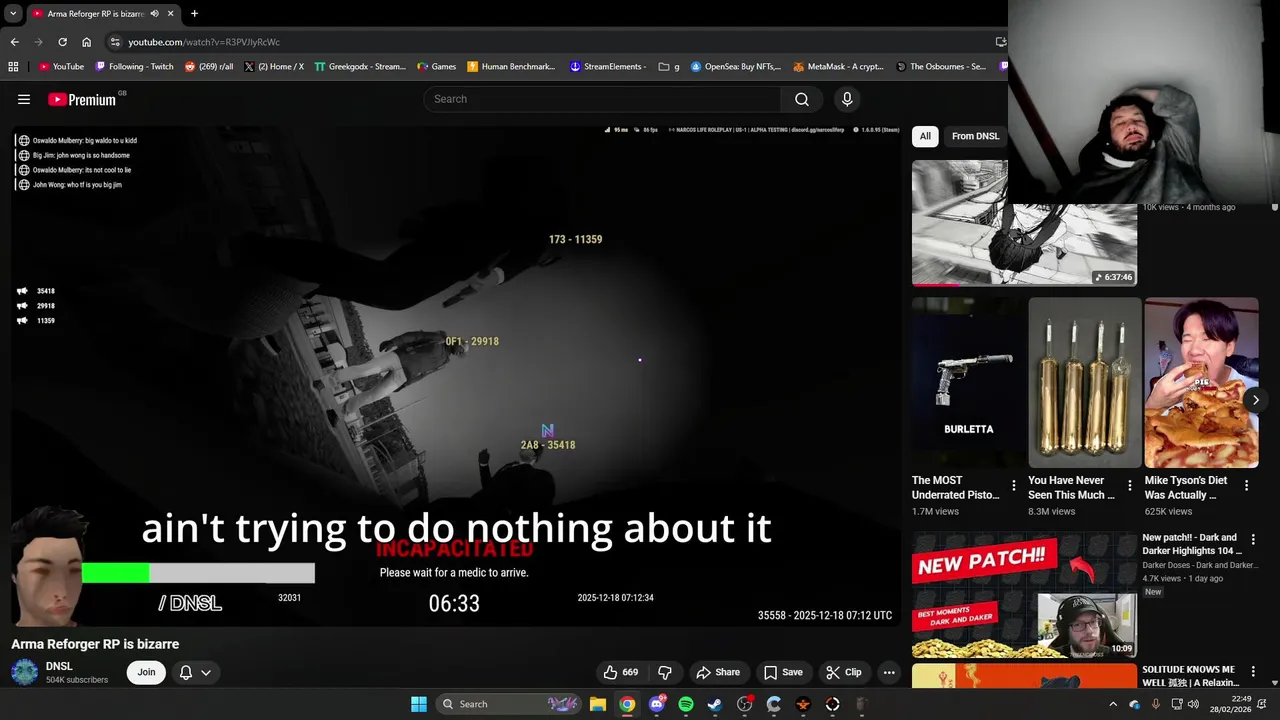This screenshot has height=720, width=1280.
Task: Open Human Benchmark bookmark
Action: 511,67
